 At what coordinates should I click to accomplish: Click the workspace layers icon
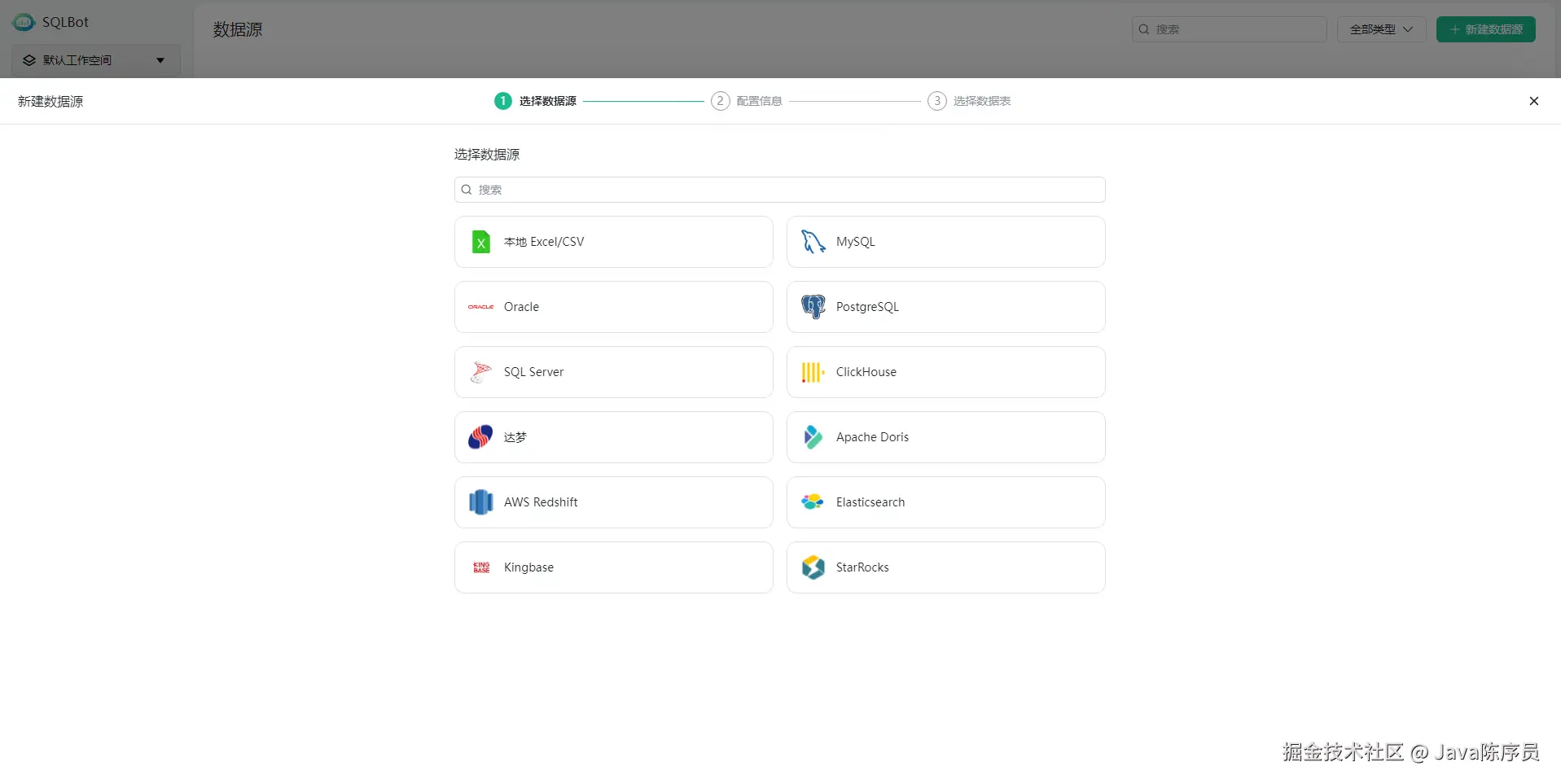coord(29,60)
